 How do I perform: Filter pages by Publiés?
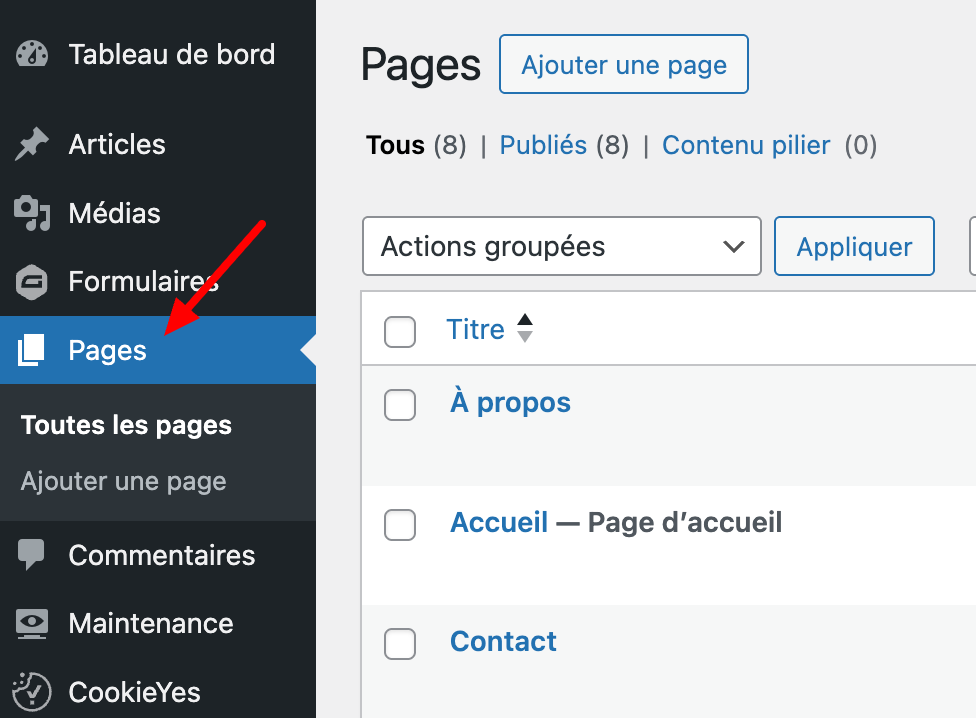click(543, 145)
